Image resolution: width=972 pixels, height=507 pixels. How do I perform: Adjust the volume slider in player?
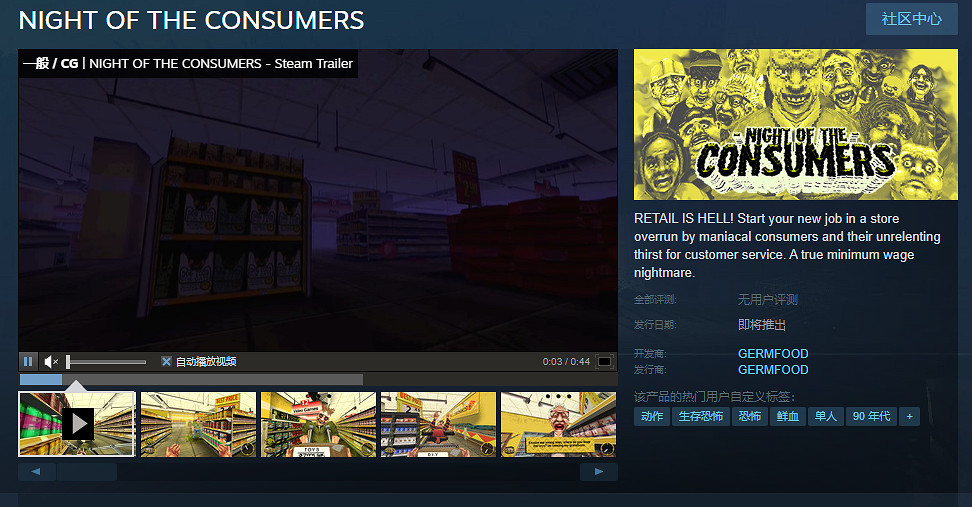[106, 361]
